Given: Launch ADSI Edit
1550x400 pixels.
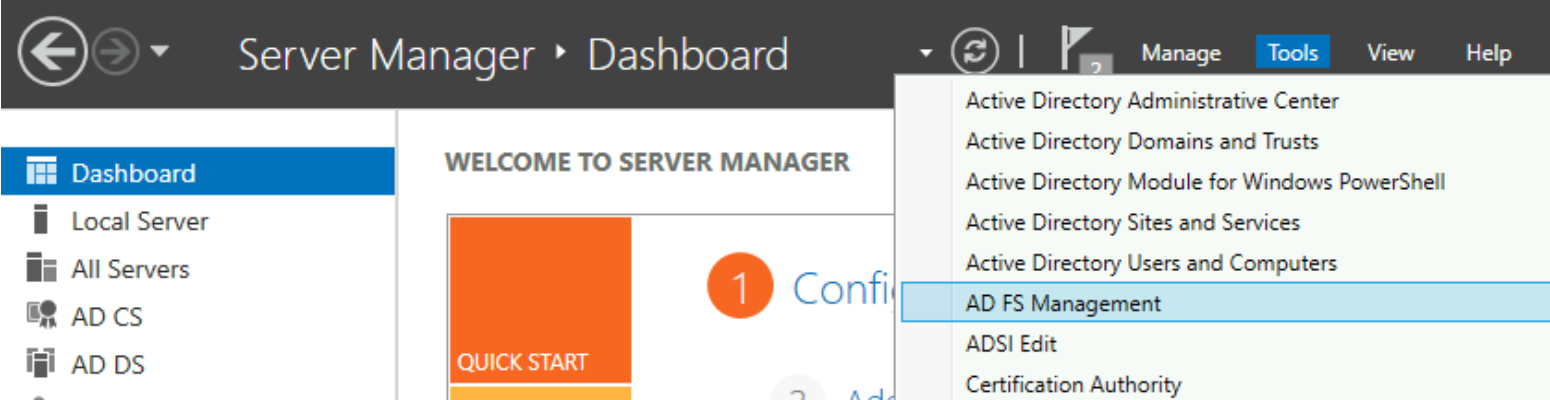Looking at the screenshot, I should click(1226, 344).
